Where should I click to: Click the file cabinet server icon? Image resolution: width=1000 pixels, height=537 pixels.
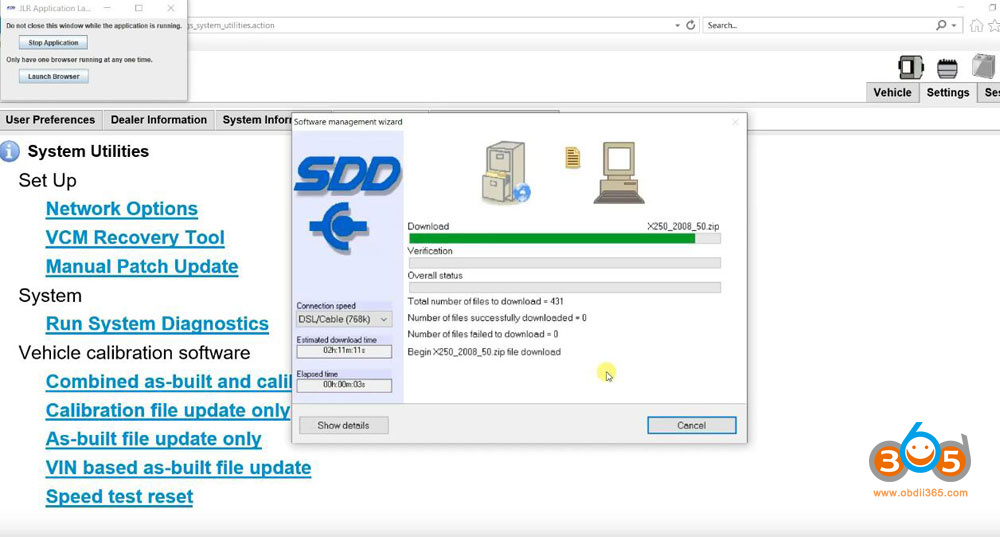click(506, 172)
